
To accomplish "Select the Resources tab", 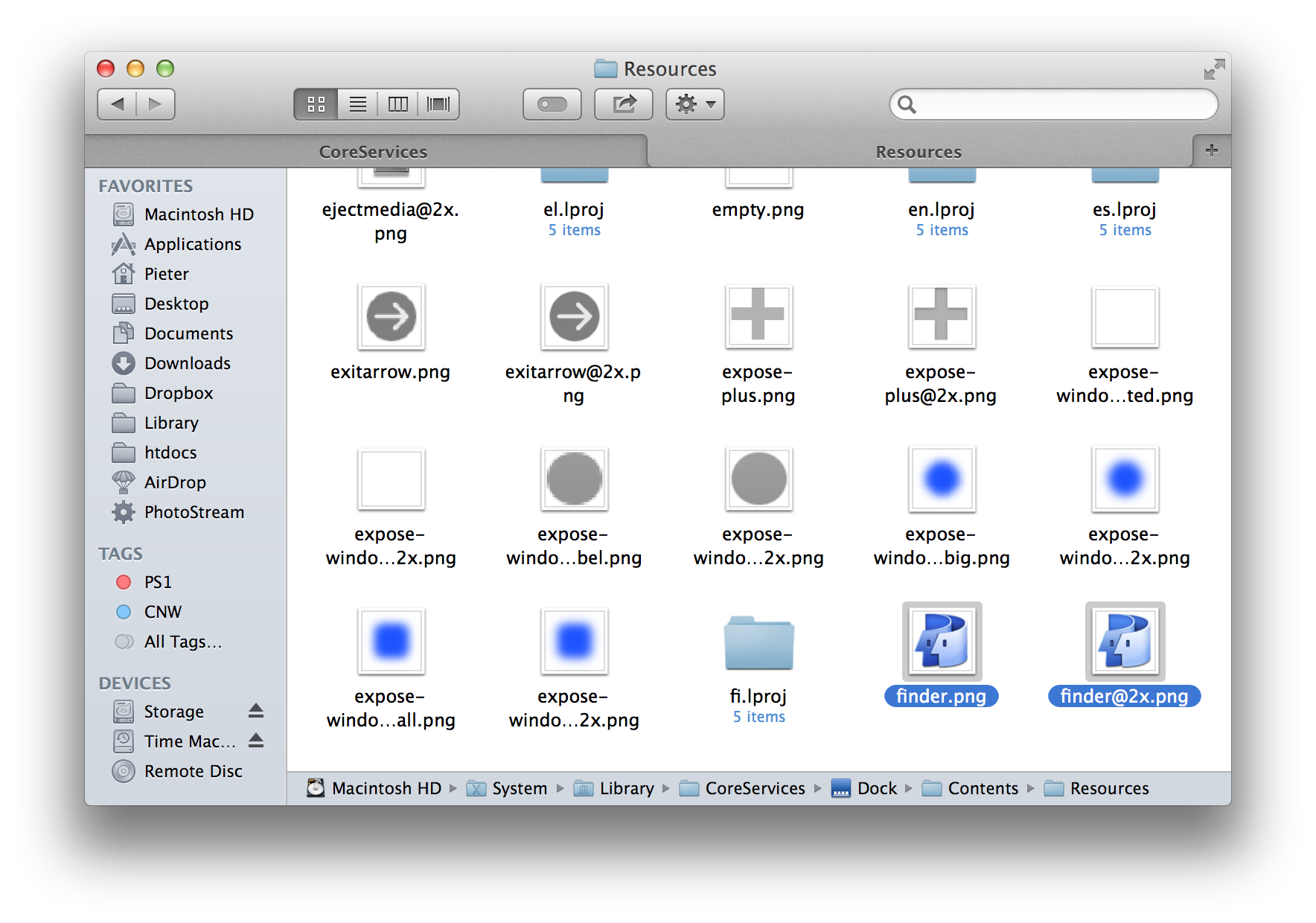I will coord(919,152).
